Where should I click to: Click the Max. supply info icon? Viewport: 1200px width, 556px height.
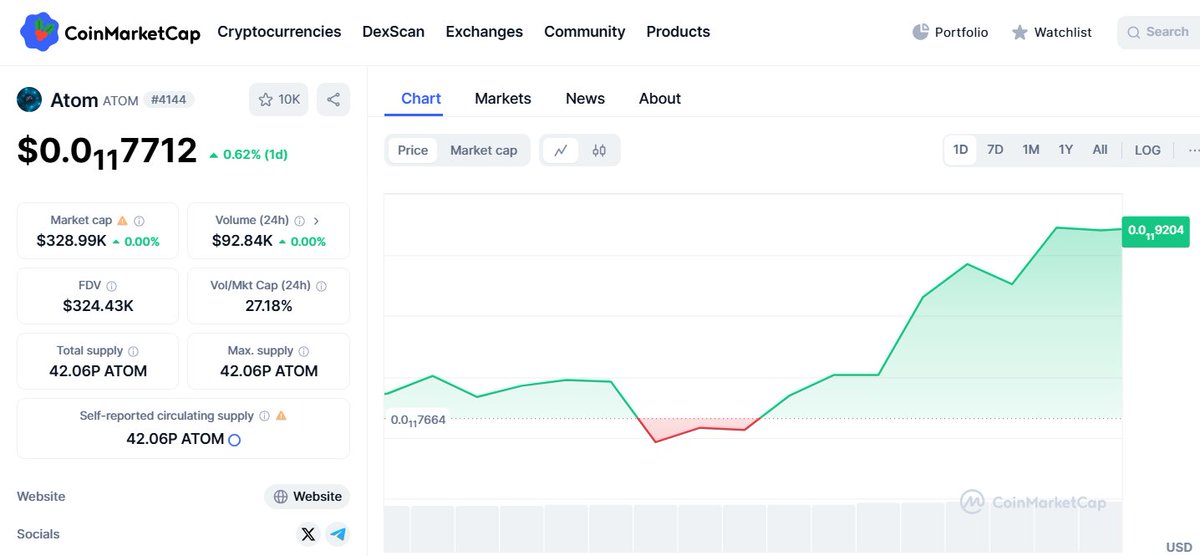(303, 351)
